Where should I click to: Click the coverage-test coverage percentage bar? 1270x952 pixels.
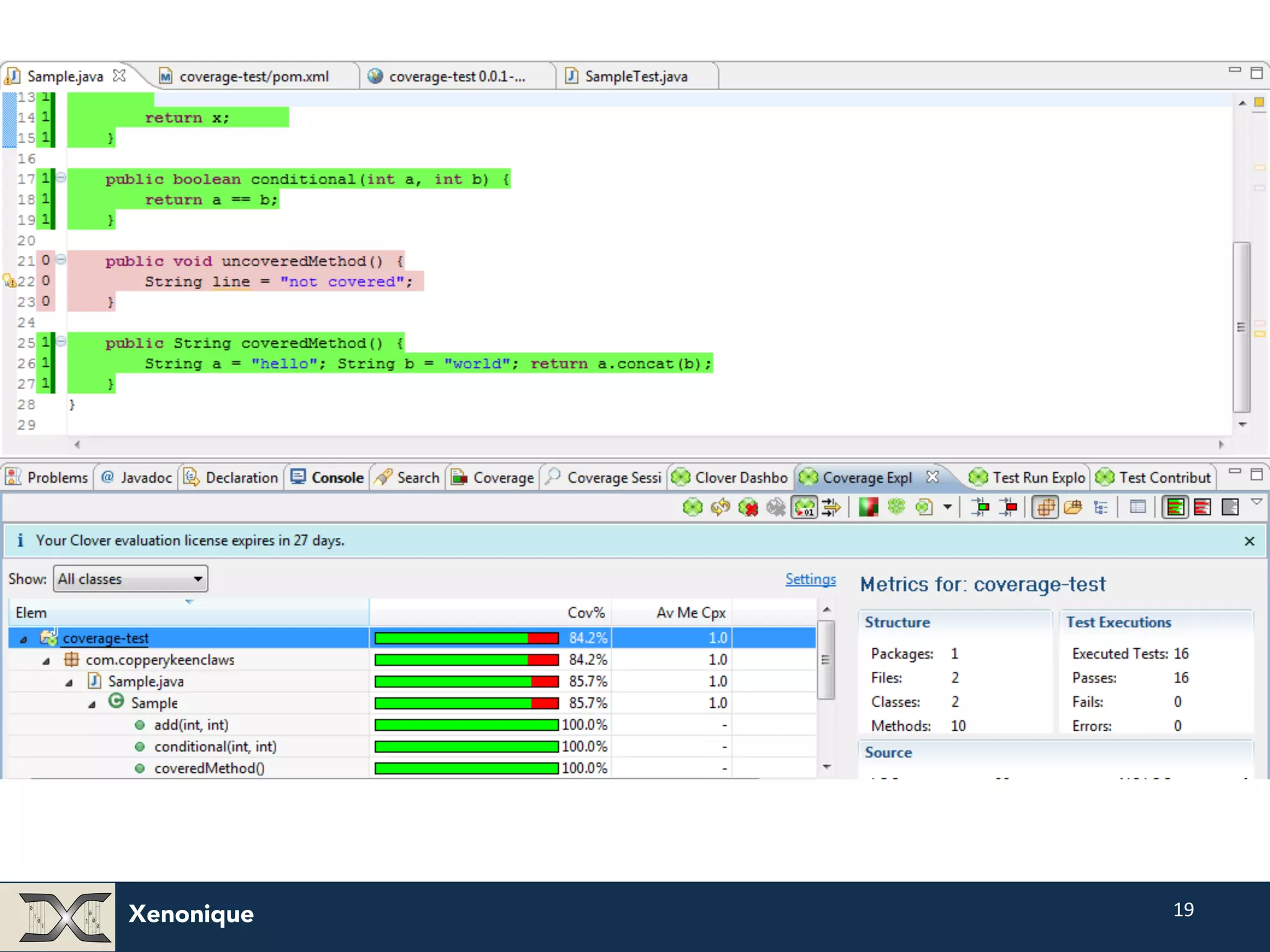pos(466,638)
